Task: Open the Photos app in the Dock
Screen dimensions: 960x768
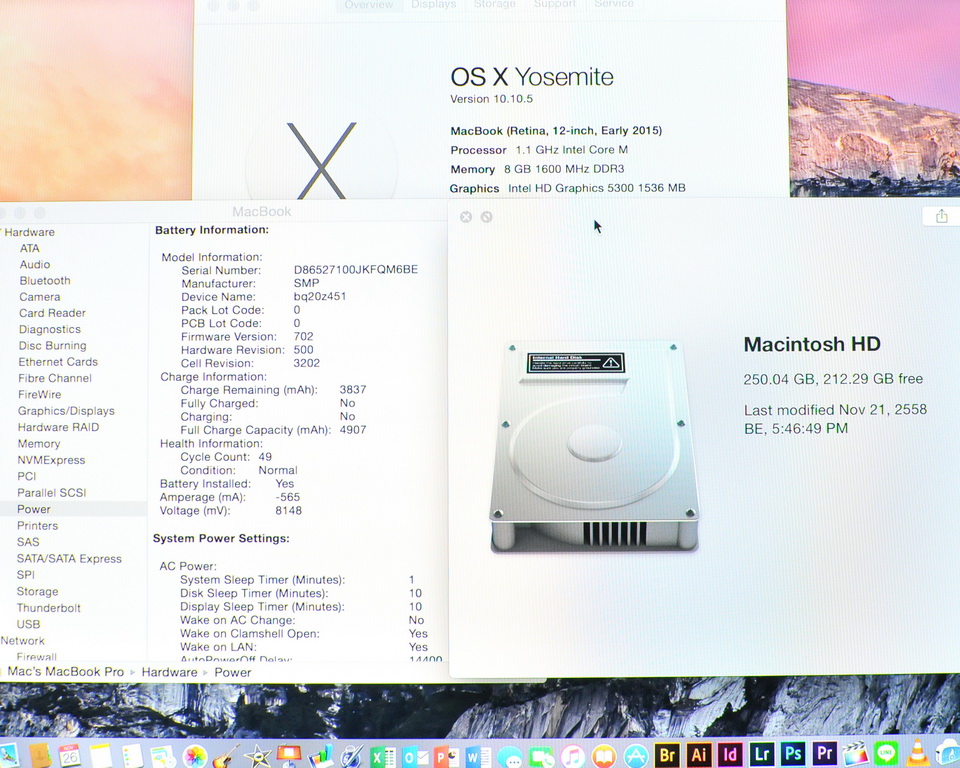Action: point(195,756)
